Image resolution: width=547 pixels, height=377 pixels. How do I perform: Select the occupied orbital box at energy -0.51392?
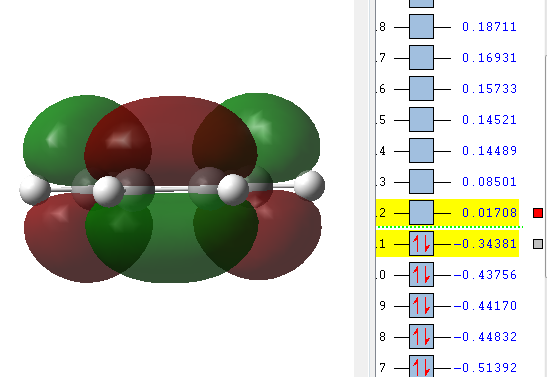[421, 366]
